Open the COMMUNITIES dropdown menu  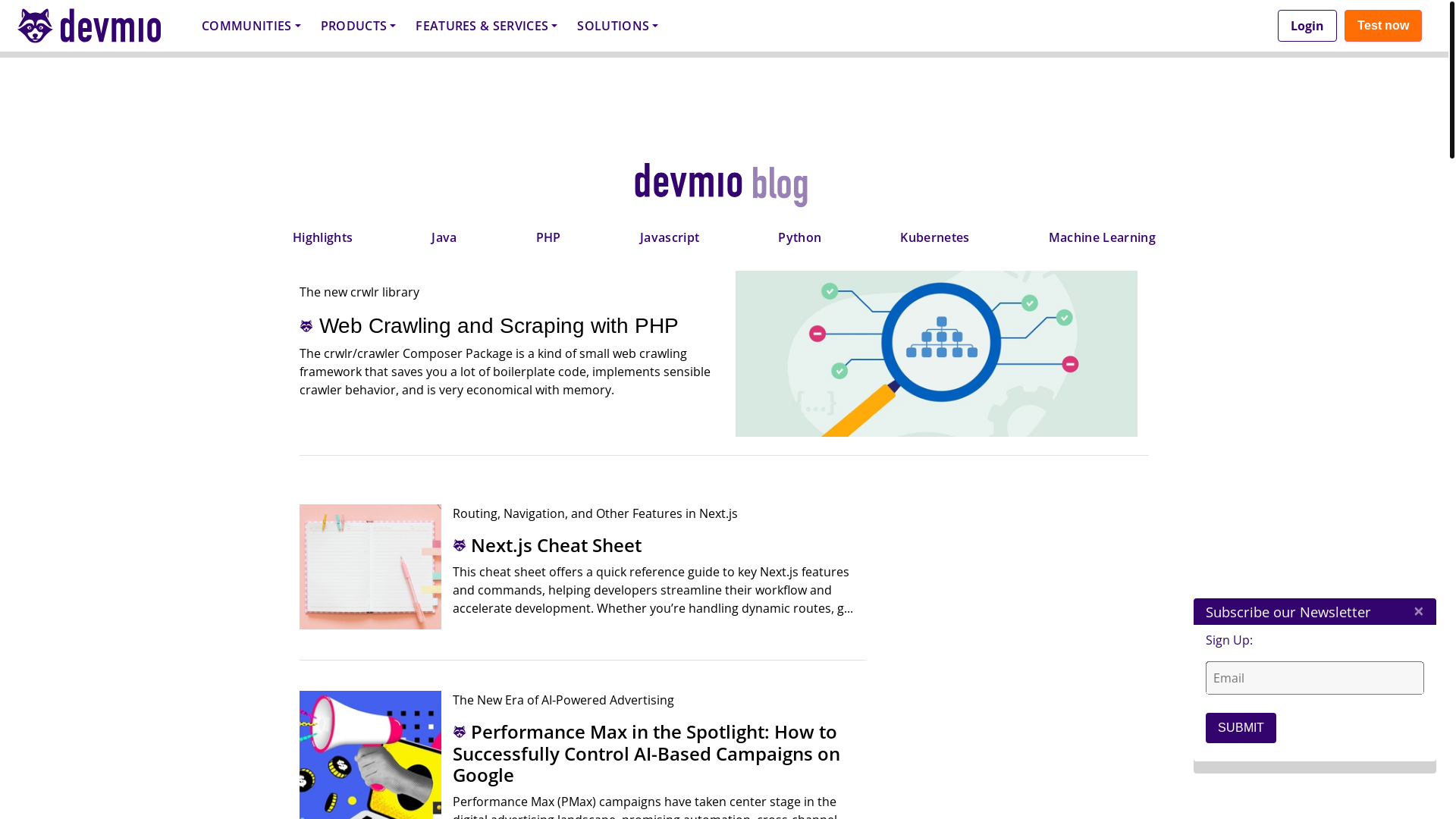(x=251, y=26)
